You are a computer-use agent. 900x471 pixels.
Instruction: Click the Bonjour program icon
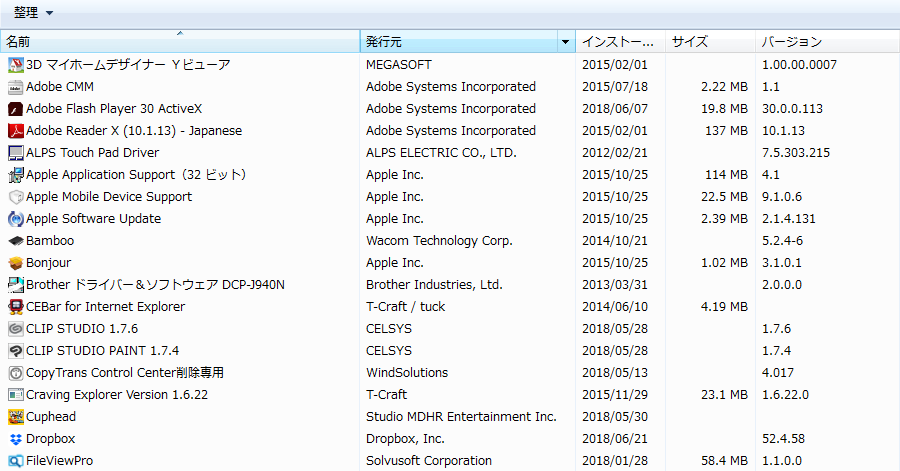coord(15,263)
